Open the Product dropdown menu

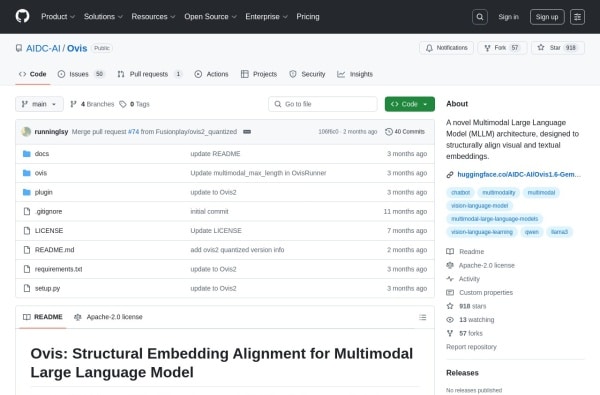[x=58, y=16]
